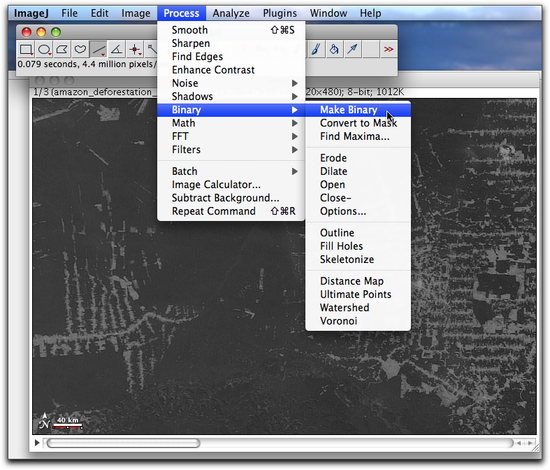This screenshot has height=470, width=550.
Task: Select the Freehand selection tool
Action: click(x=80, y=49)
